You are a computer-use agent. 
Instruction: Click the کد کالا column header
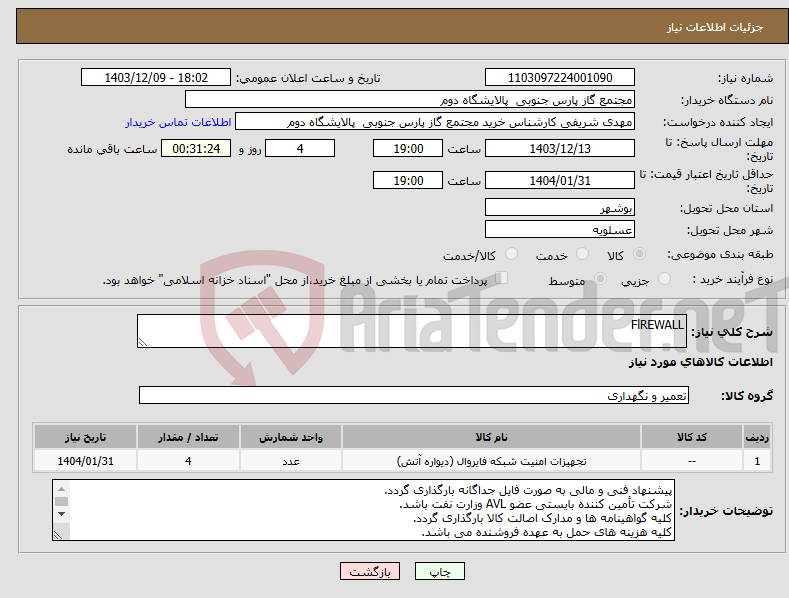click(x=691, y=437)
